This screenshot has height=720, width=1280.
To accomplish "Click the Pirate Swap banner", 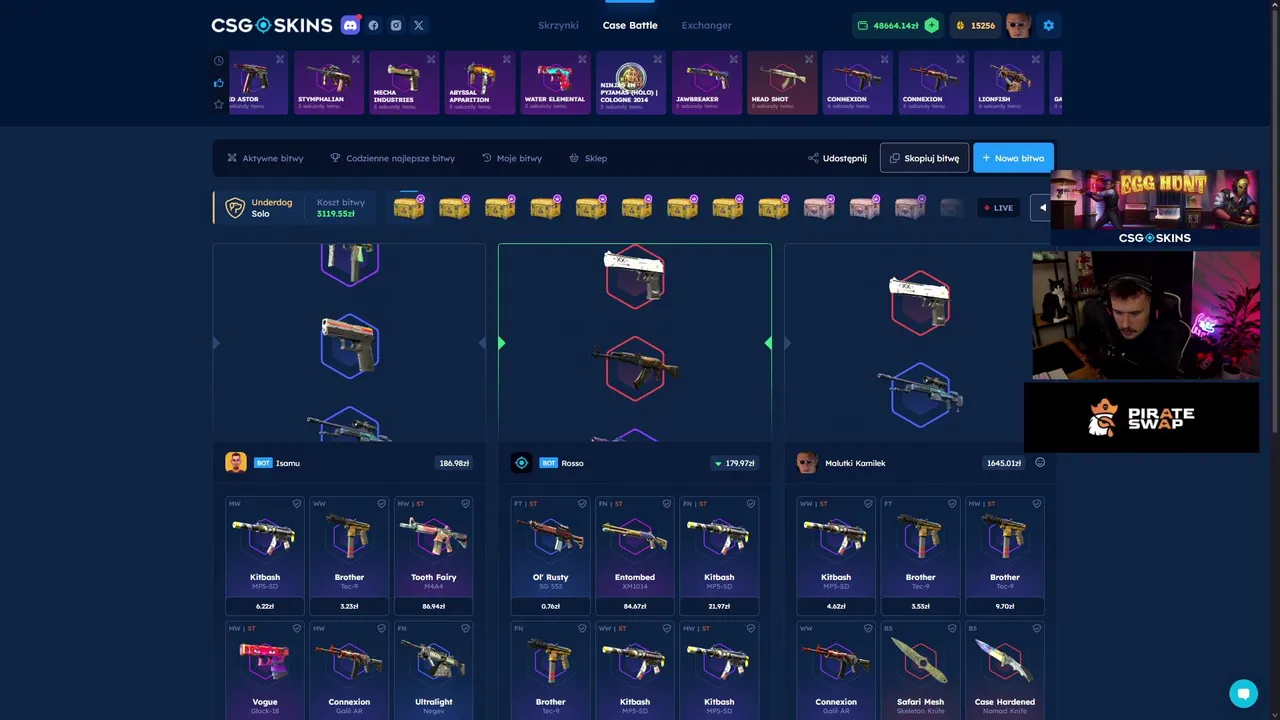I will 1142,418.
